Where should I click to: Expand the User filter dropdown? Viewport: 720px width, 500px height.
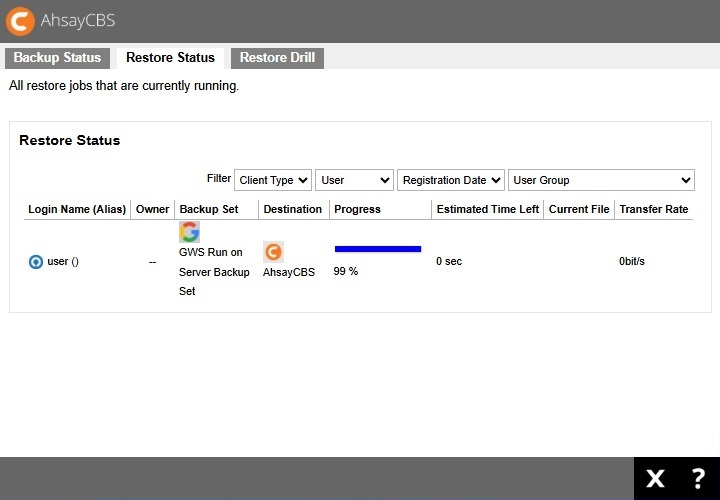pyautogui.click(x=354, y=180)
